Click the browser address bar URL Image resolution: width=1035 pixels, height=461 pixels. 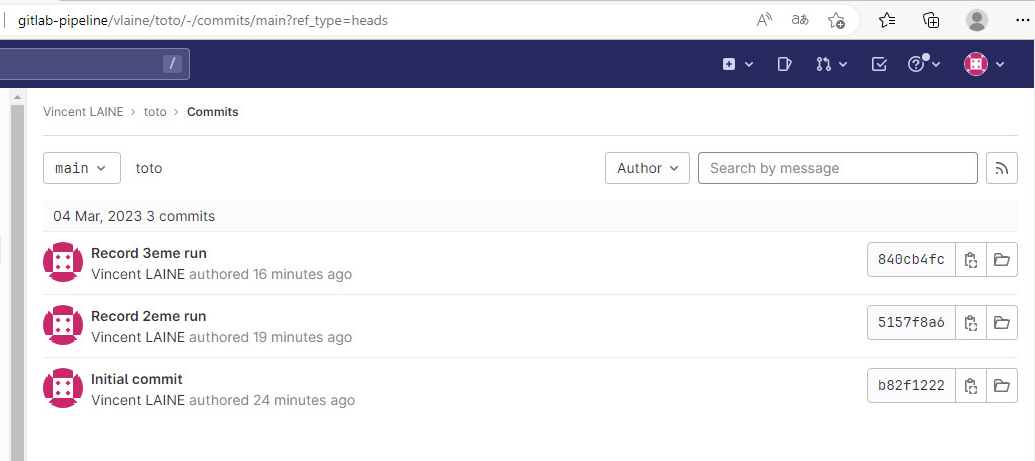coord(203,20)
